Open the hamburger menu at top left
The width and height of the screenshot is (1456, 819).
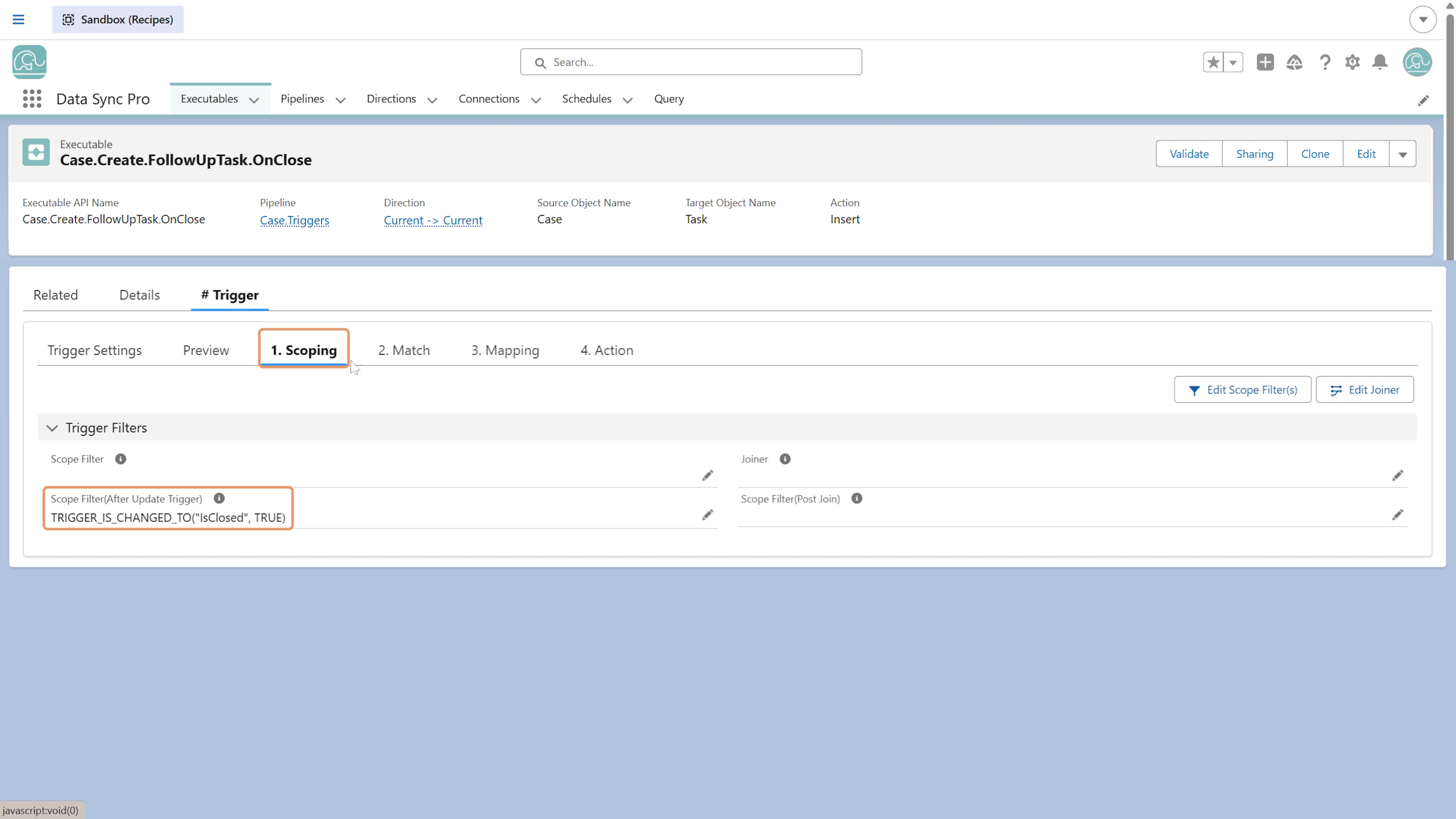[18, 19]
